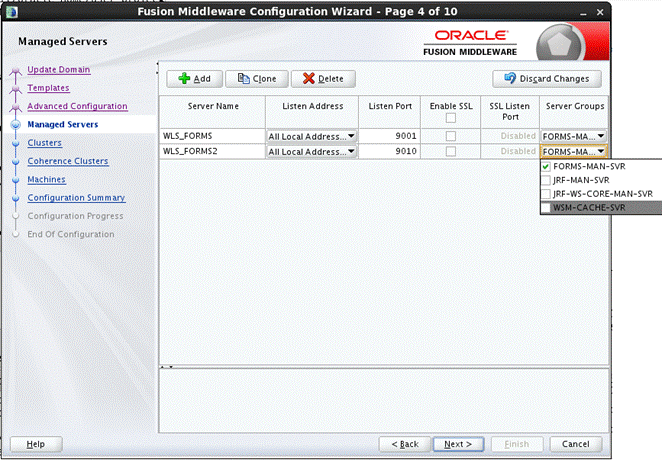Enable SSL for WLS_FORMS2 server

[451, 151]
